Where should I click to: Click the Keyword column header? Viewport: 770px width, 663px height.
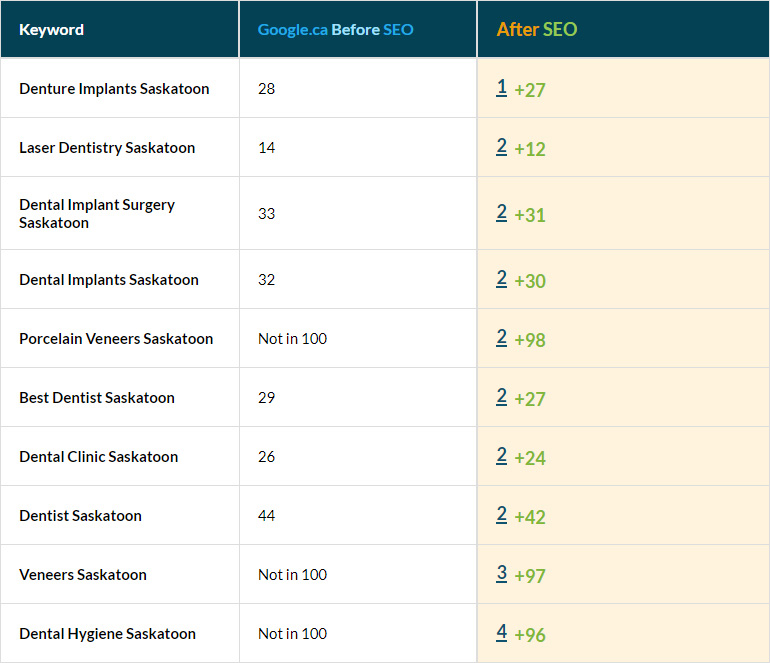51,29
